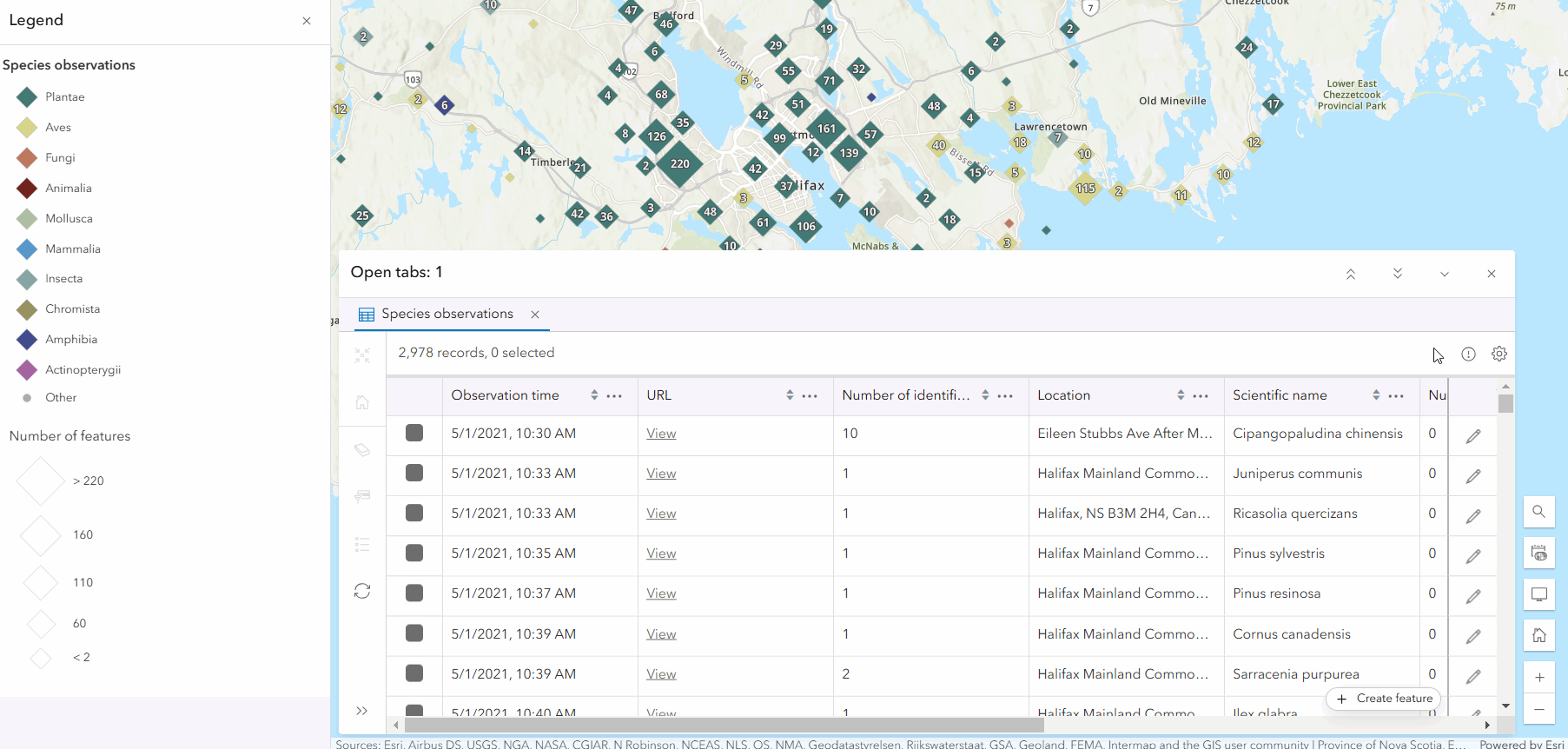Sort the Scientific name column

[x=1376, y=395]
